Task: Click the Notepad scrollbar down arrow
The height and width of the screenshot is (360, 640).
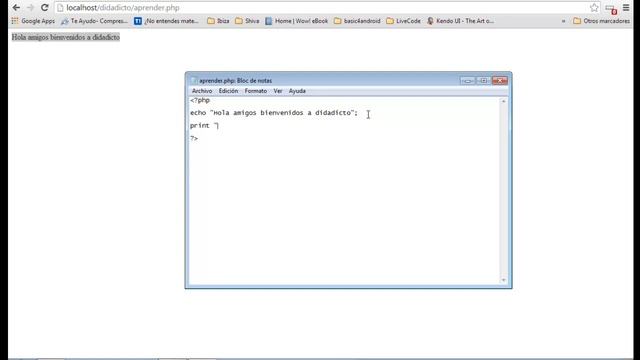Action: coord(503,280)
